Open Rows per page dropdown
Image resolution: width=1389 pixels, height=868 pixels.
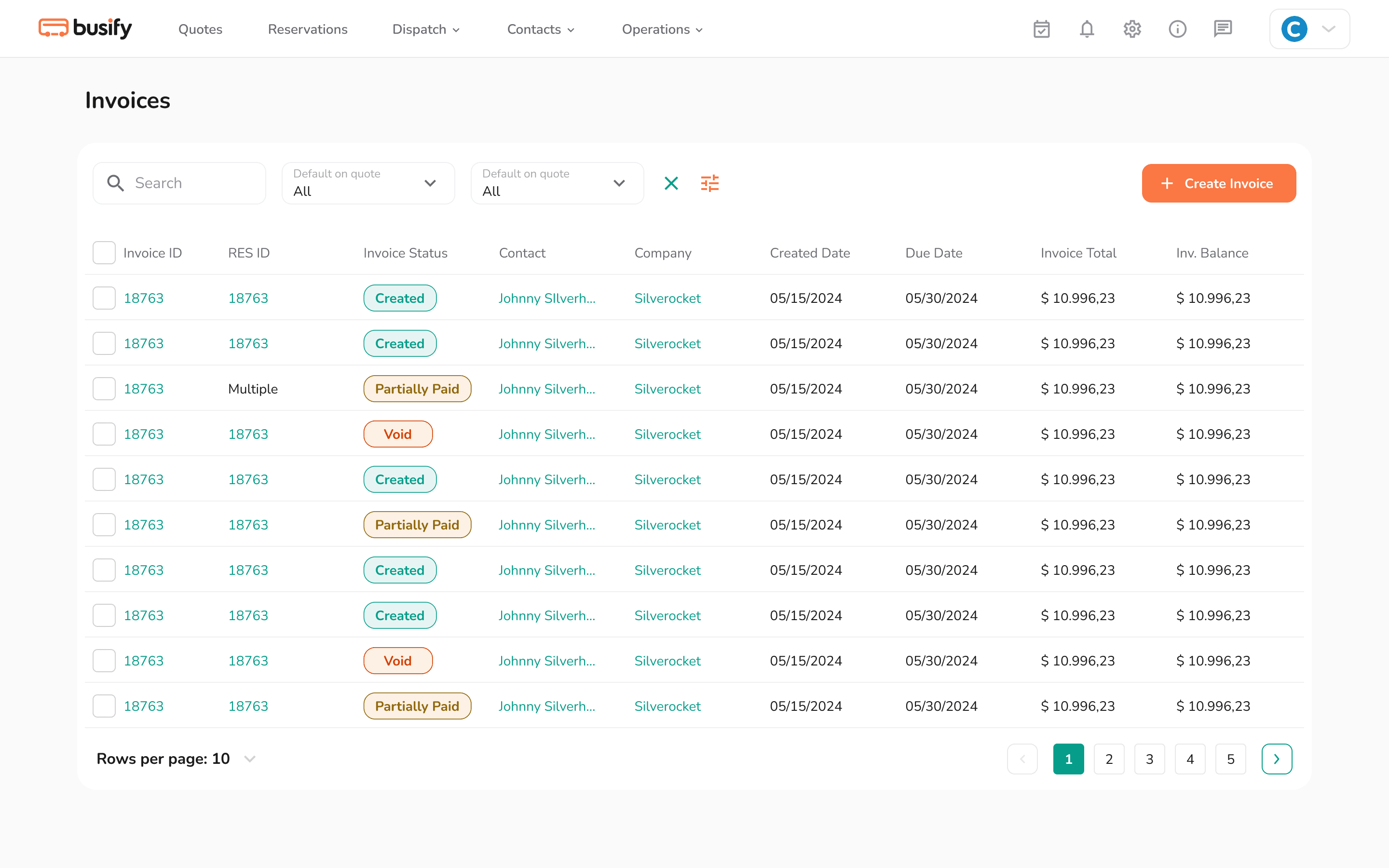coord(176,759)
